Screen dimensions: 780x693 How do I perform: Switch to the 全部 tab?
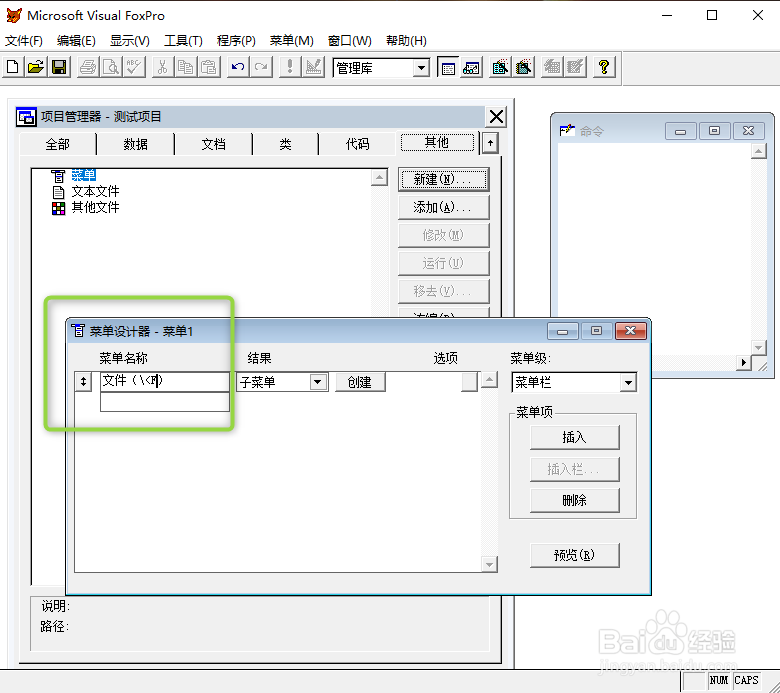(57, 144)
